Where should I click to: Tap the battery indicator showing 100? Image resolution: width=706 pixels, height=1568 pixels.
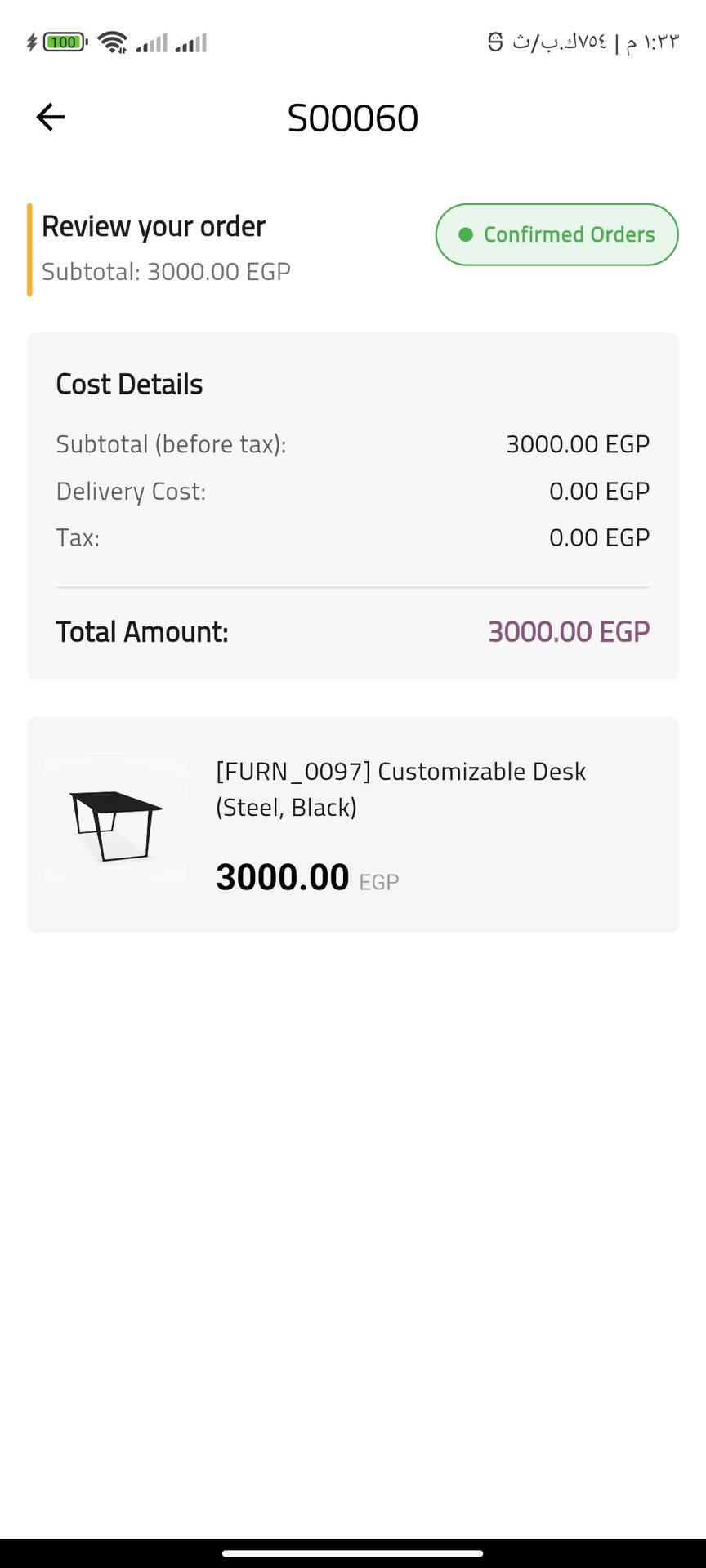[x=65, y=42]
